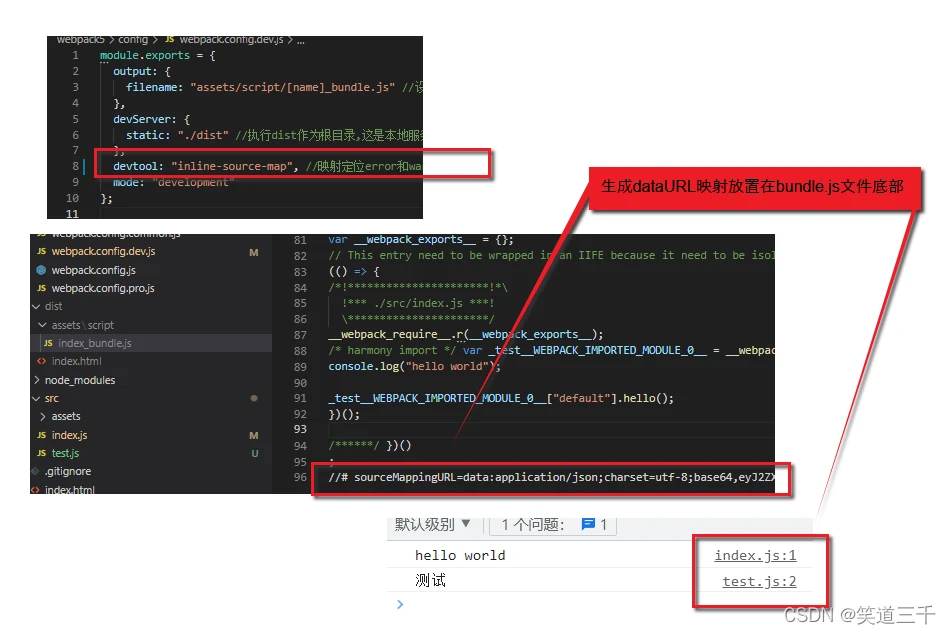Open webpack.config.js file in explorer
The height and width of the screenshot is (634, 951).
(x=93, y=270)
